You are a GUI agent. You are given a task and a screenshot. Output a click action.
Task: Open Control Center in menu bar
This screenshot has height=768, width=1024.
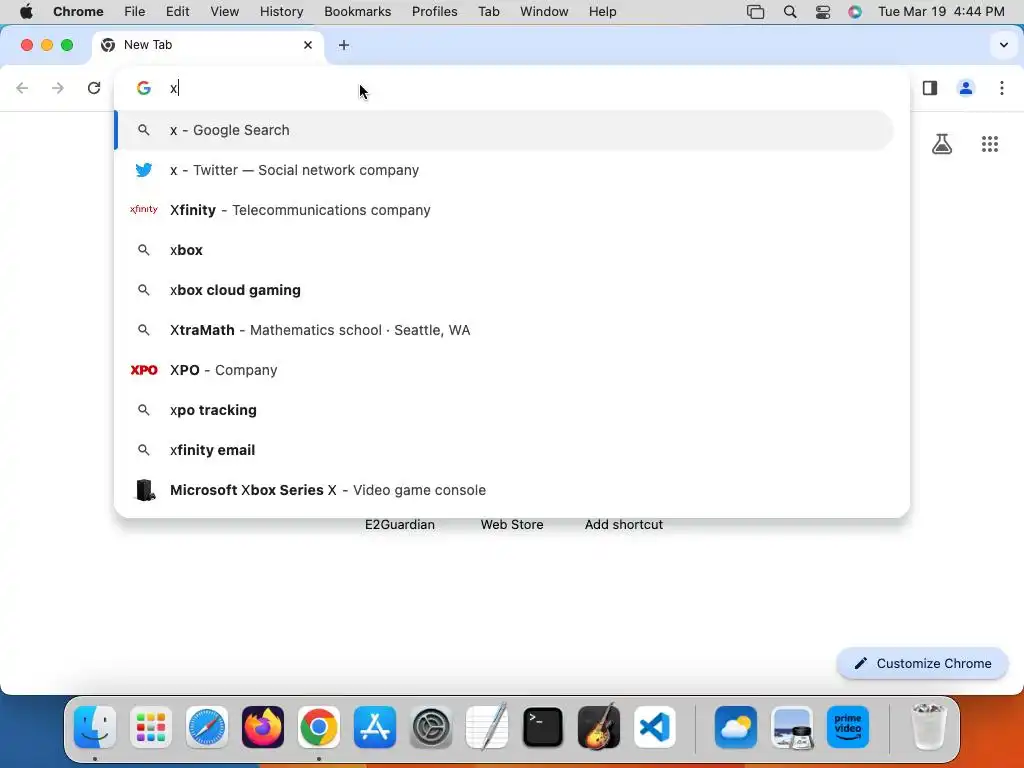pyautogui.click(x=823, y=11)
